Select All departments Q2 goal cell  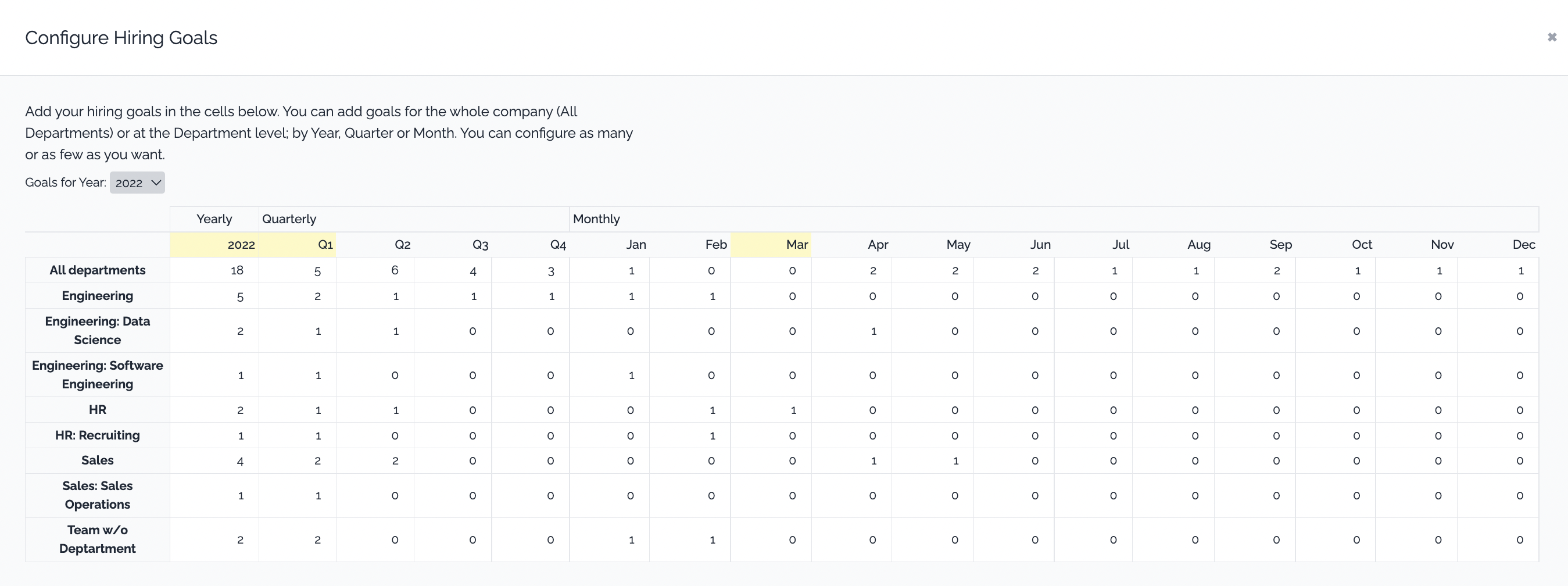coord(375,270)
